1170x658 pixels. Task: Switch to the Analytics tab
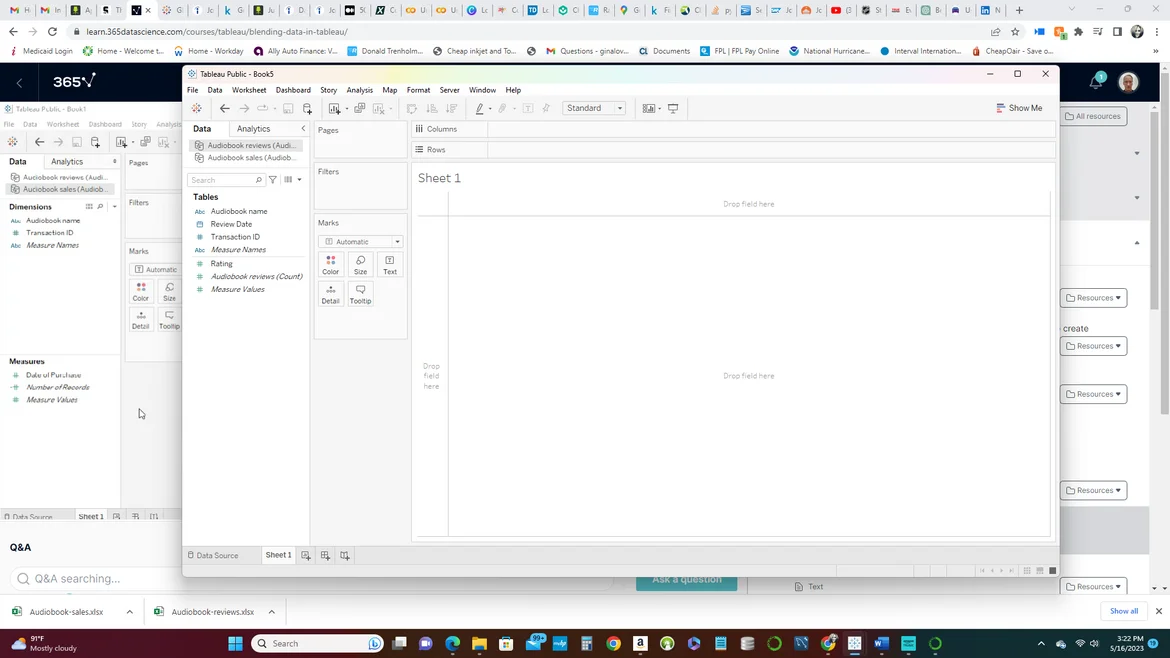coord(253,129)
